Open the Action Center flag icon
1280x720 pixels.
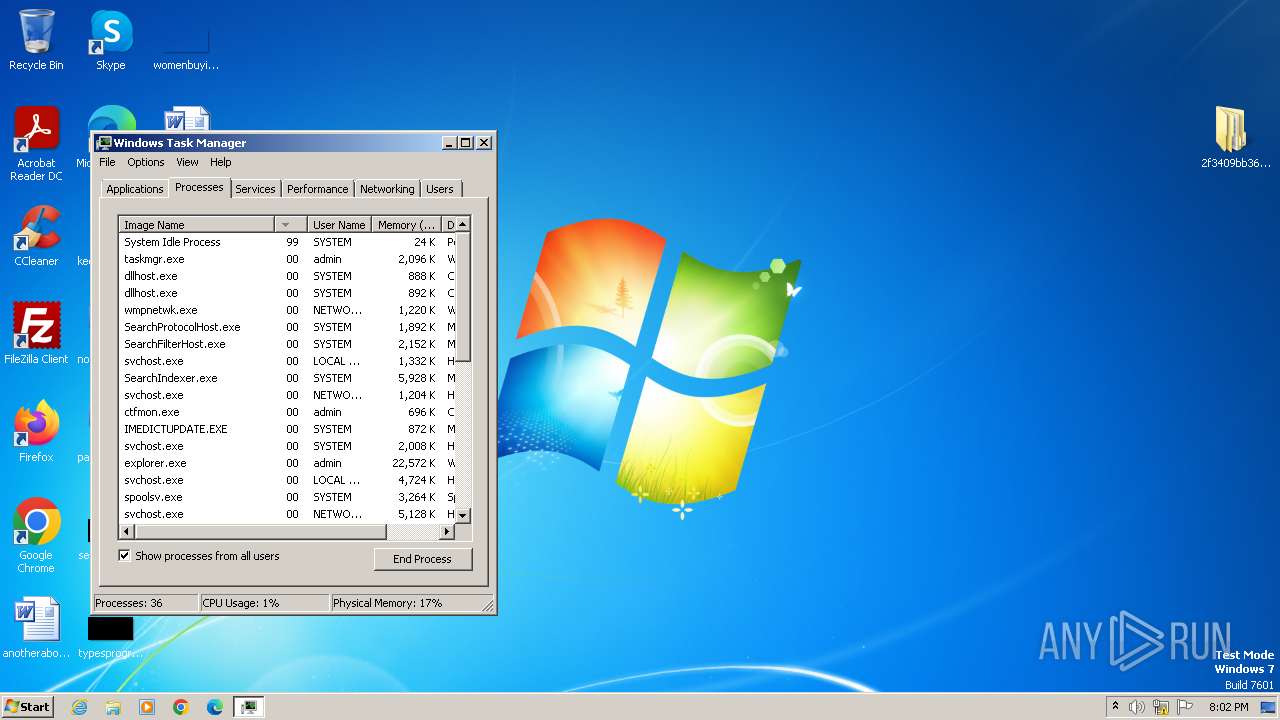[x=1185, y=707]
